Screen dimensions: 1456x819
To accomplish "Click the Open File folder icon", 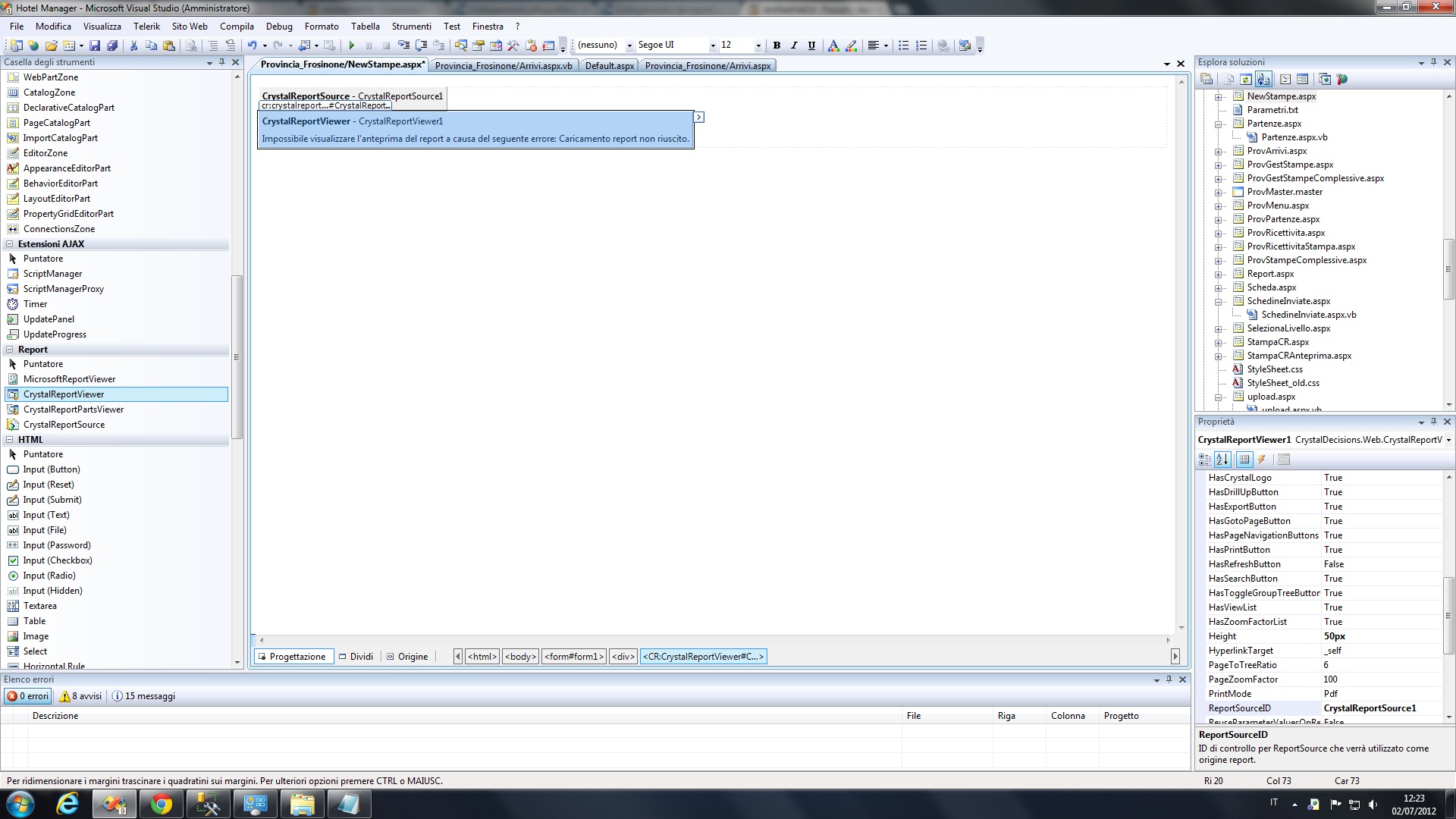I will [x=51, y=45].
